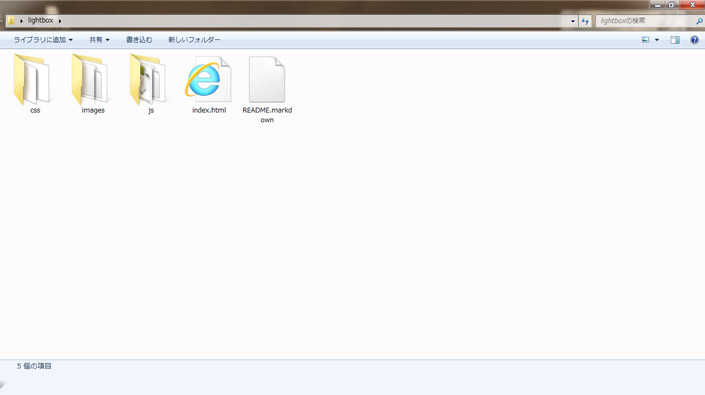Open the view options dropdown arrow
The width and height of the screenshot is (705, 395).
pyautogui.click(x=657, y=40)
